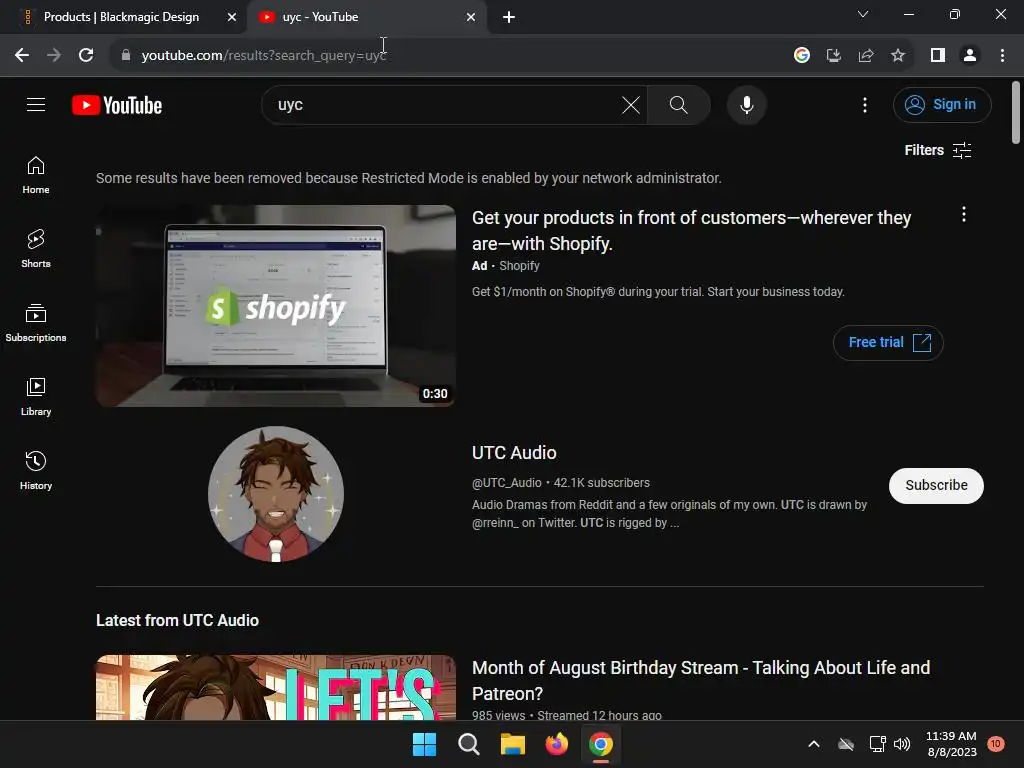Image resolution: width=1024 pixels, height=768 pixels.
Task: Open a new browser tab
Action: point(509,17)
